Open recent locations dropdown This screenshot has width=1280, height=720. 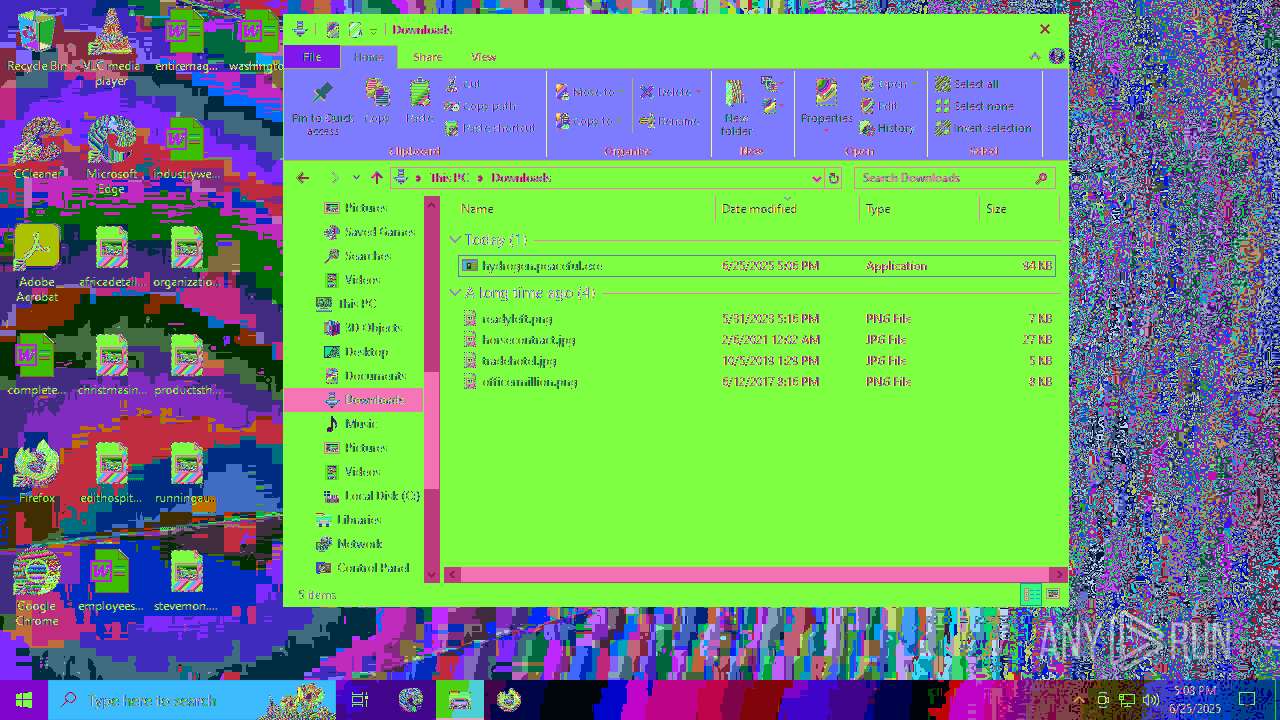pyautogui.click(x=355, y=178)
